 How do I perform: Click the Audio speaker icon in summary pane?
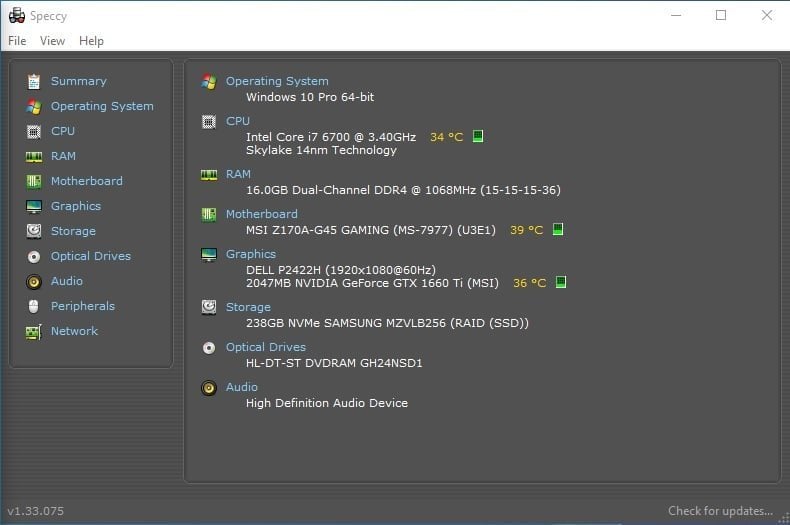[x=209, y=388]
